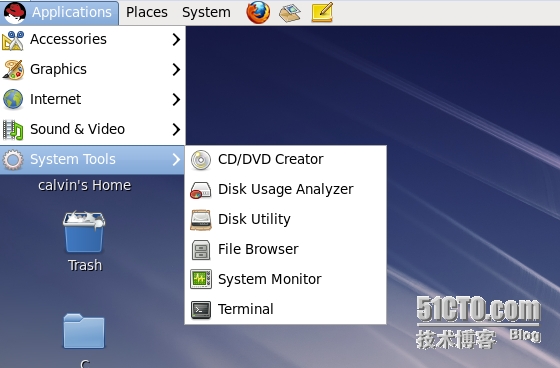Click the Disk Usage Analyzer icon
560x368 pixels.
(x=201, y=190)
